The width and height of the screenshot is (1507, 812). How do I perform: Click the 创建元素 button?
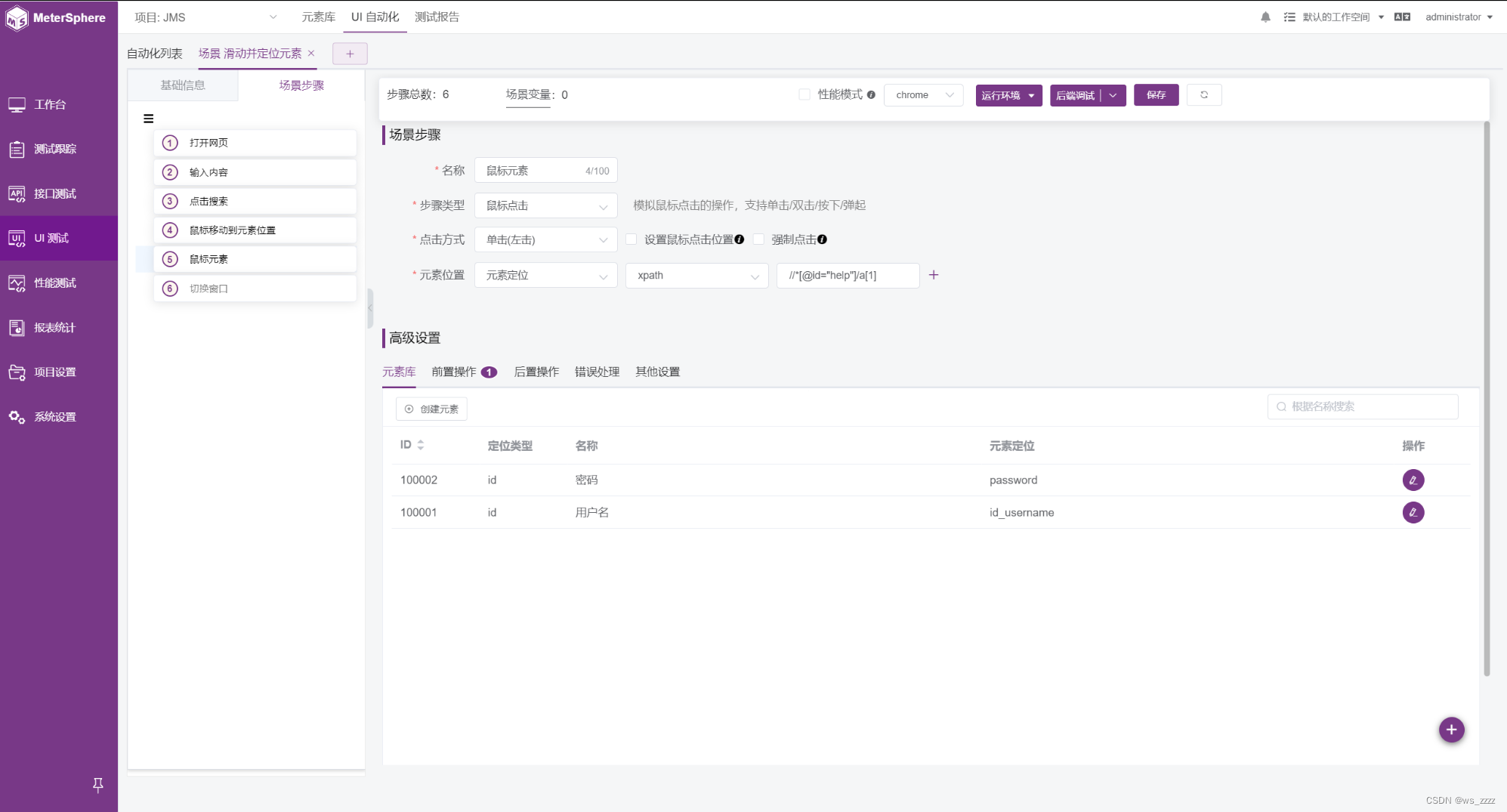click(x=431, y=409)
